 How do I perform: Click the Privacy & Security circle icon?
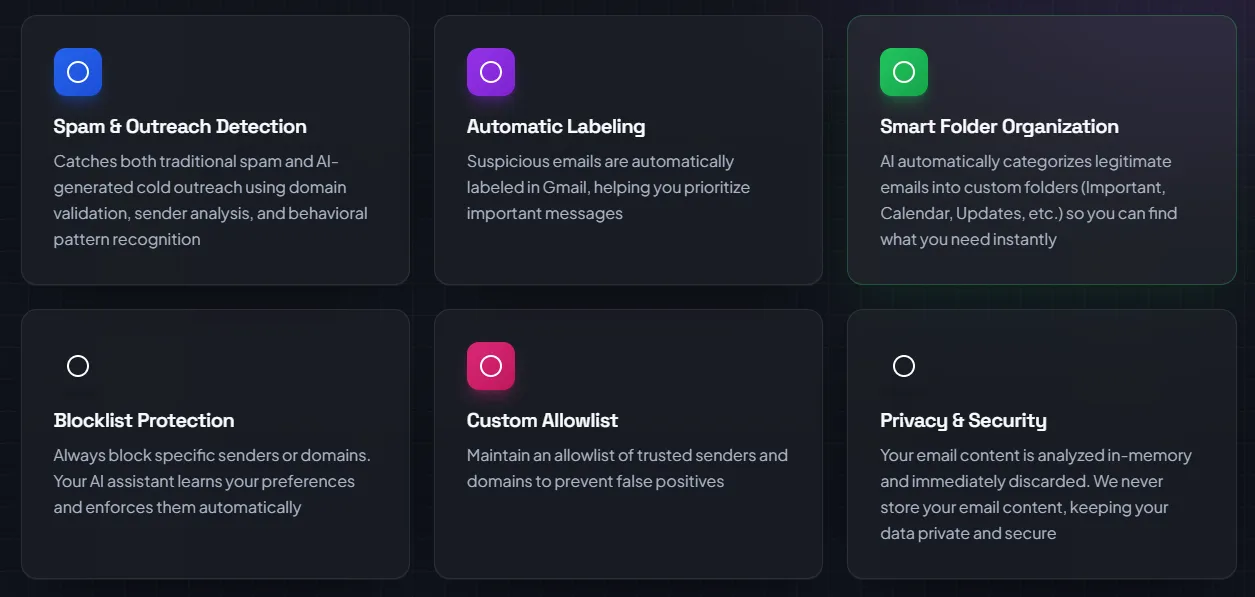904,366
